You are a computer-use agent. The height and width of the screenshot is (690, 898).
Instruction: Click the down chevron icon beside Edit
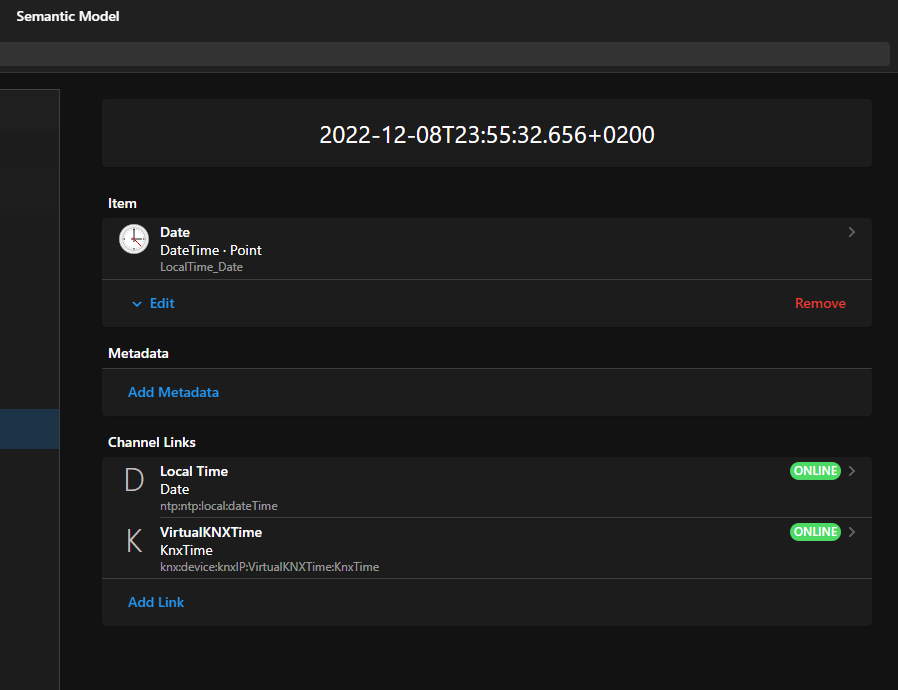137,304
